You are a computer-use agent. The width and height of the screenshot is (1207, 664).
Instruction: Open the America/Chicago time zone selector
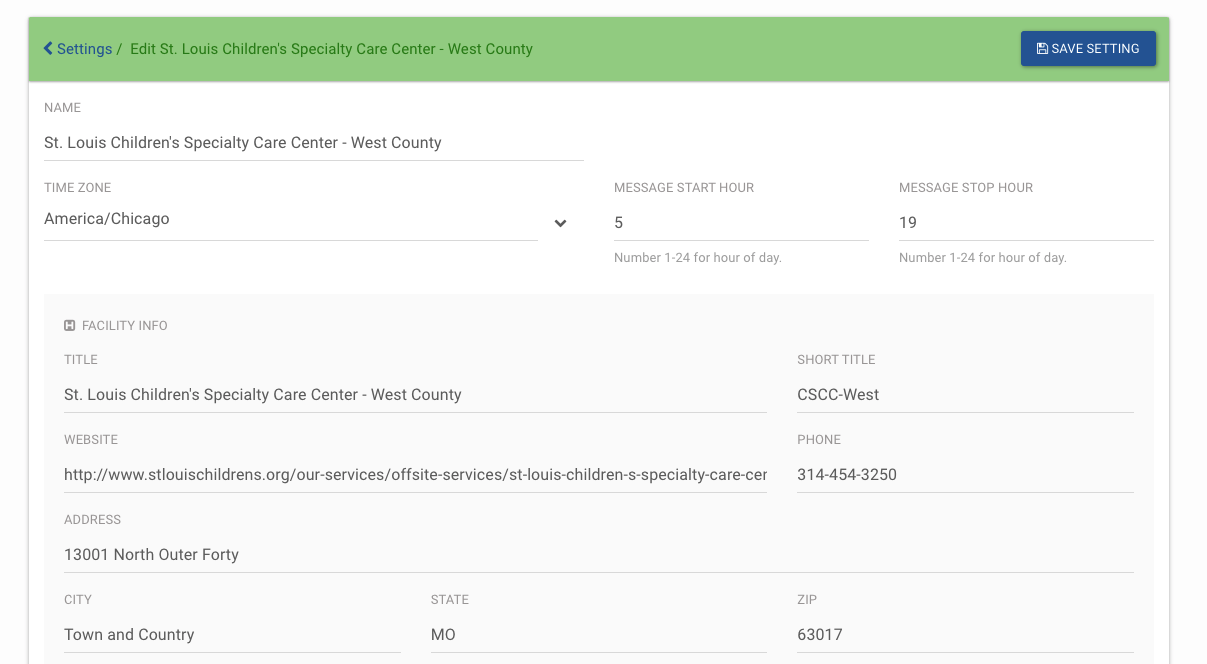point(290,219)
